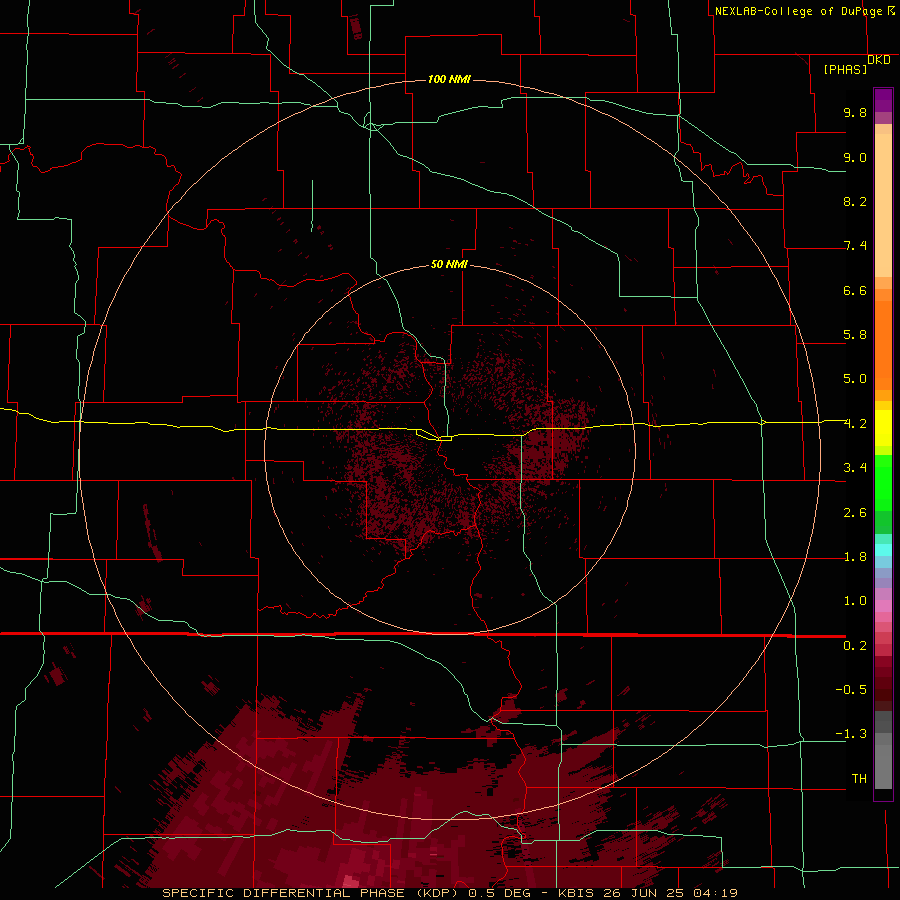Click the TH label on the scale
Screen dimensions: 900x900
[x=859, y=779]
